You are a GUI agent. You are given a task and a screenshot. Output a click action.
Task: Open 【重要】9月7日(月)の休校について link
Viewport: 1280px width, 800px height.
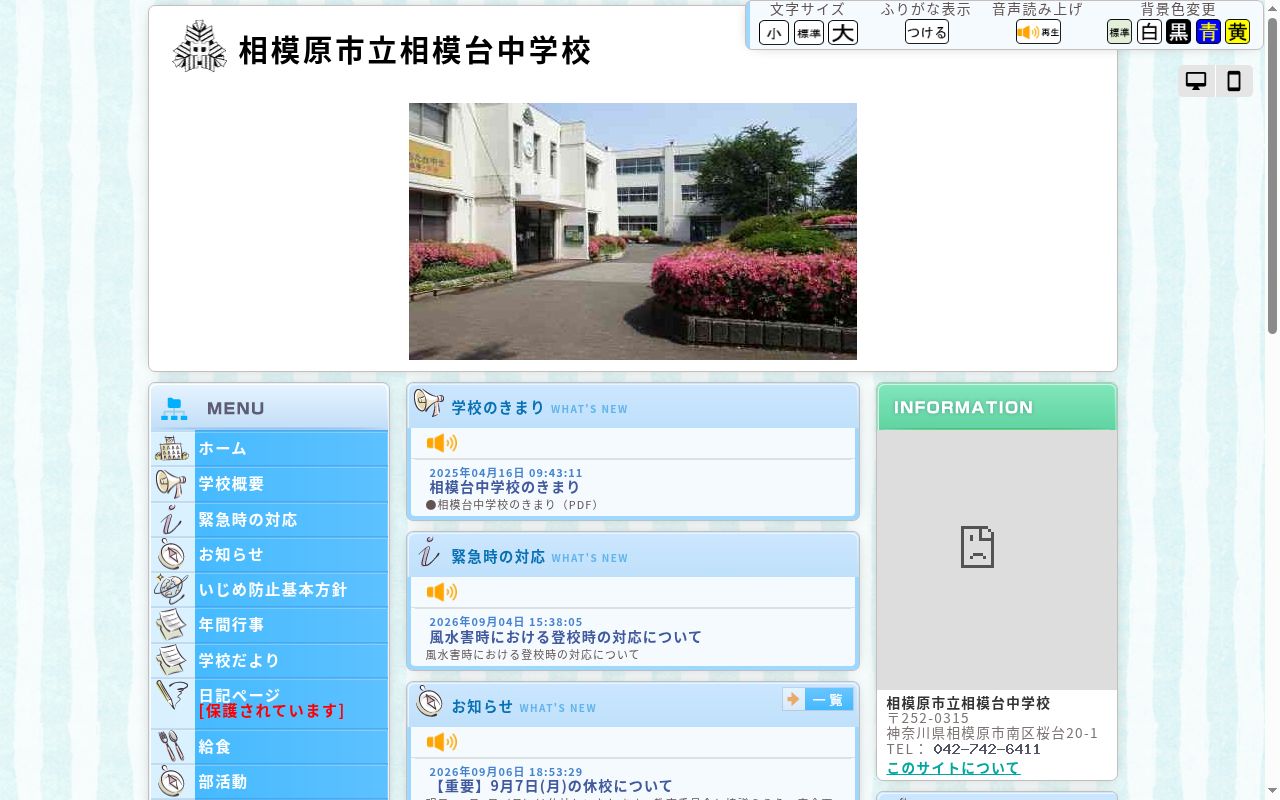551,786
